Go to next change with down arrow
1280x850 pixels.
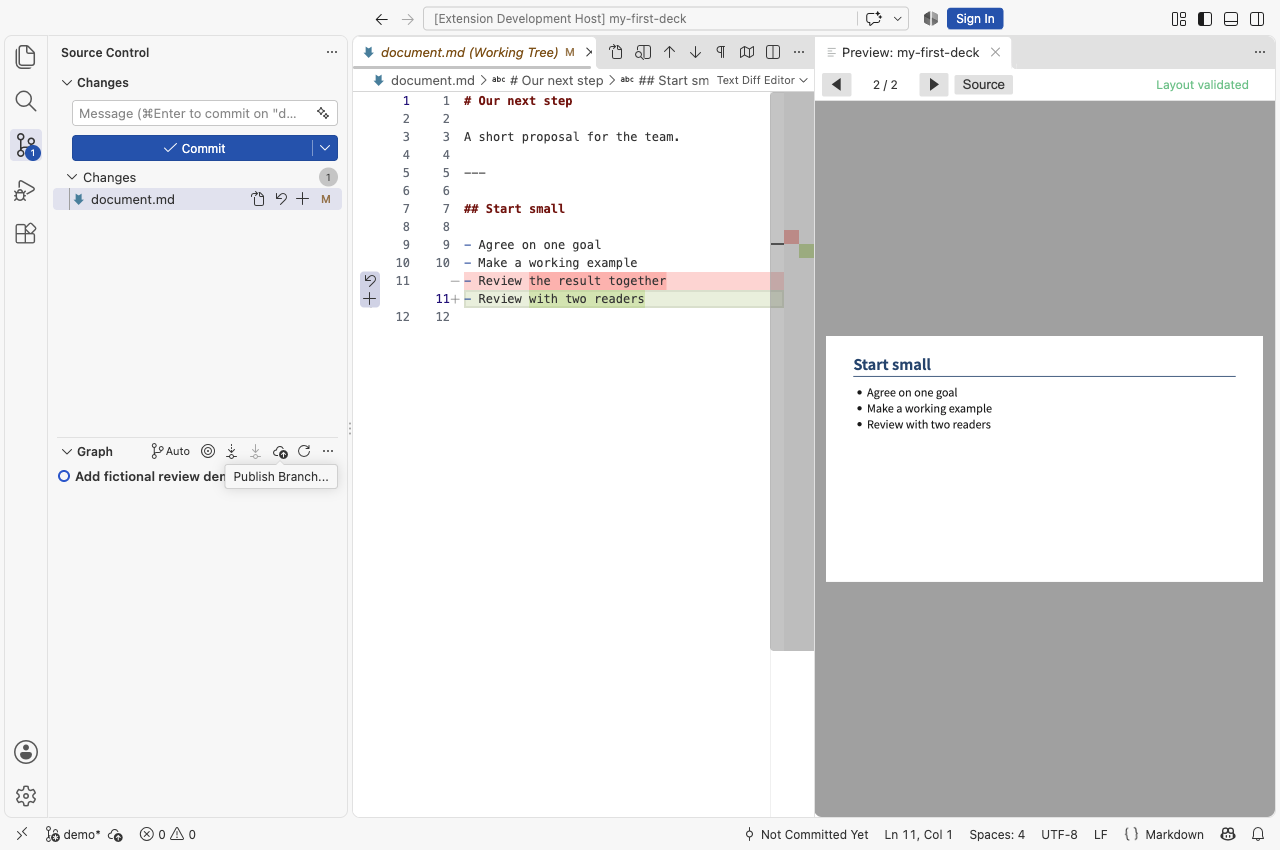(696, 52)
